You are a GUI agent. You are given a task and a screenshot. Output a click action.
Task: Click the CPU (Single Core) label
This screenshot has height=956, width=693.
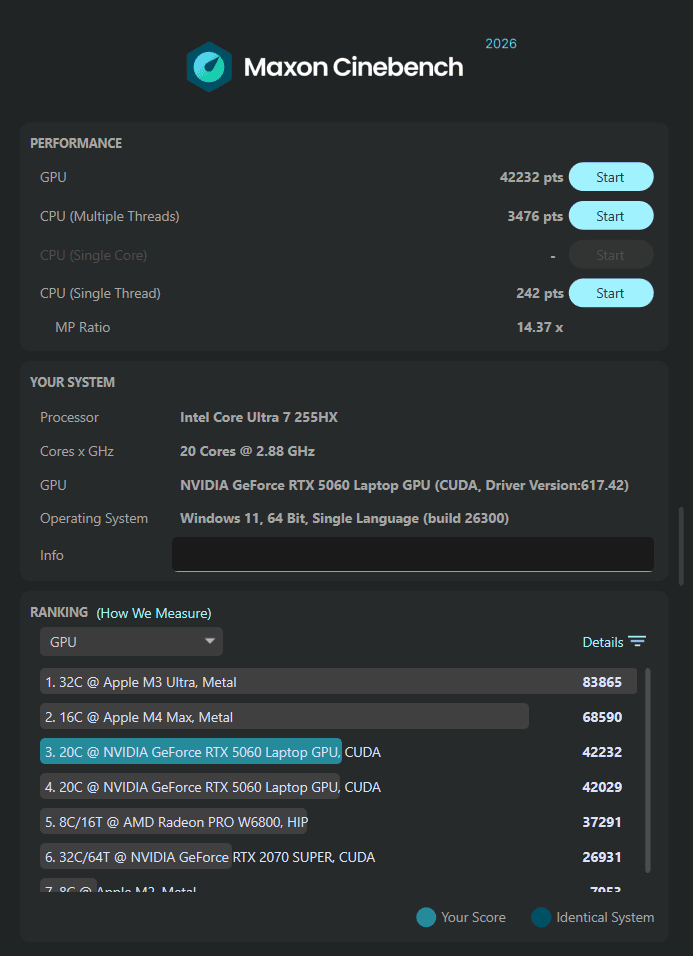[x=94, y=255]
